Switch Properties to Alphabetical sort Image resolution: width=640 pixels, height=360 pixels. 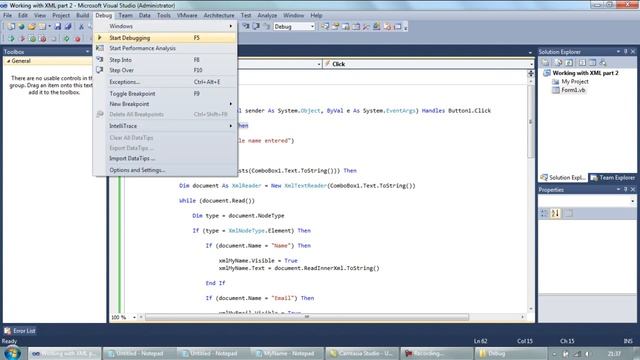point(556,213)
